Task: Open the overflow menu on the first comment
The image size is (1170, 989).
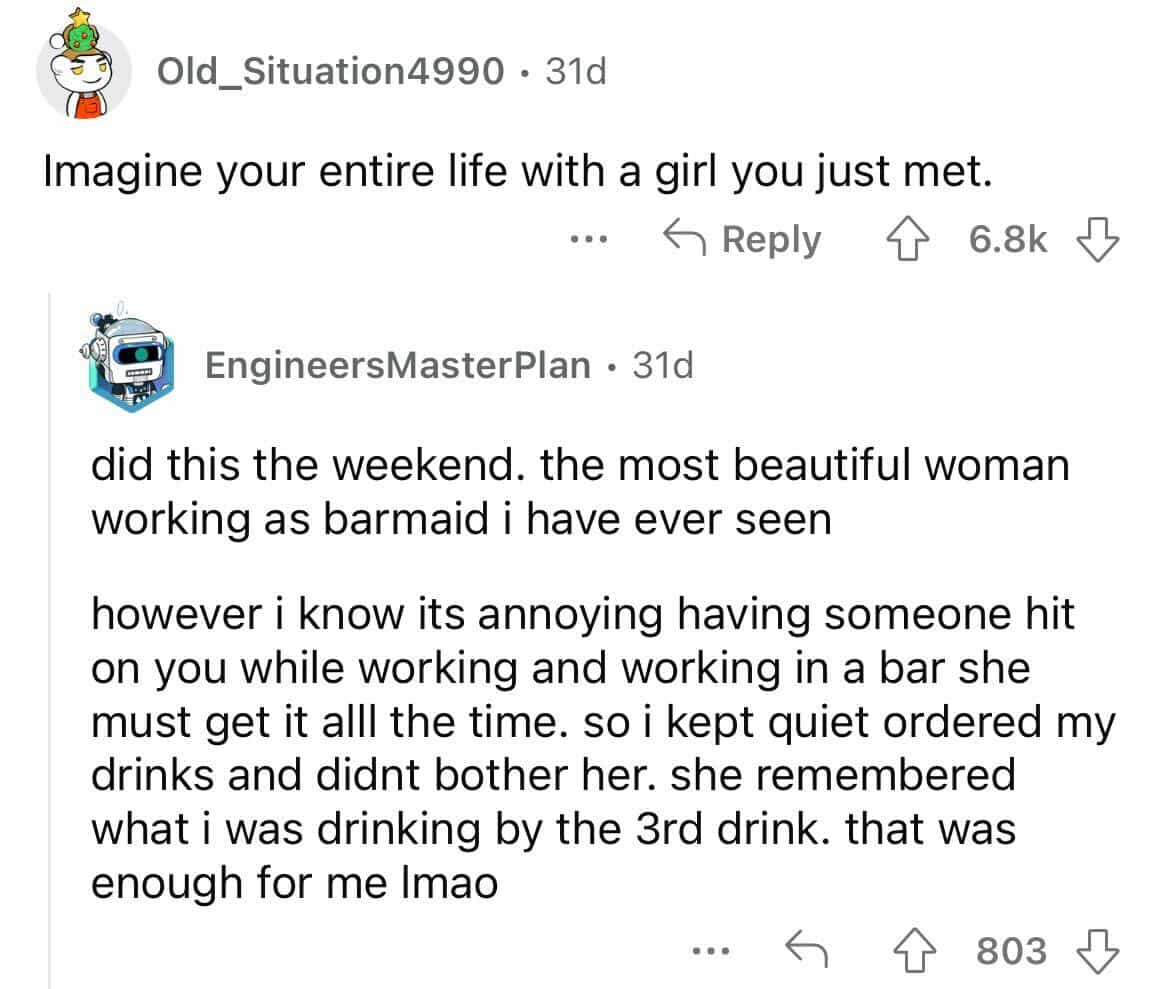Action: point(589,240)
